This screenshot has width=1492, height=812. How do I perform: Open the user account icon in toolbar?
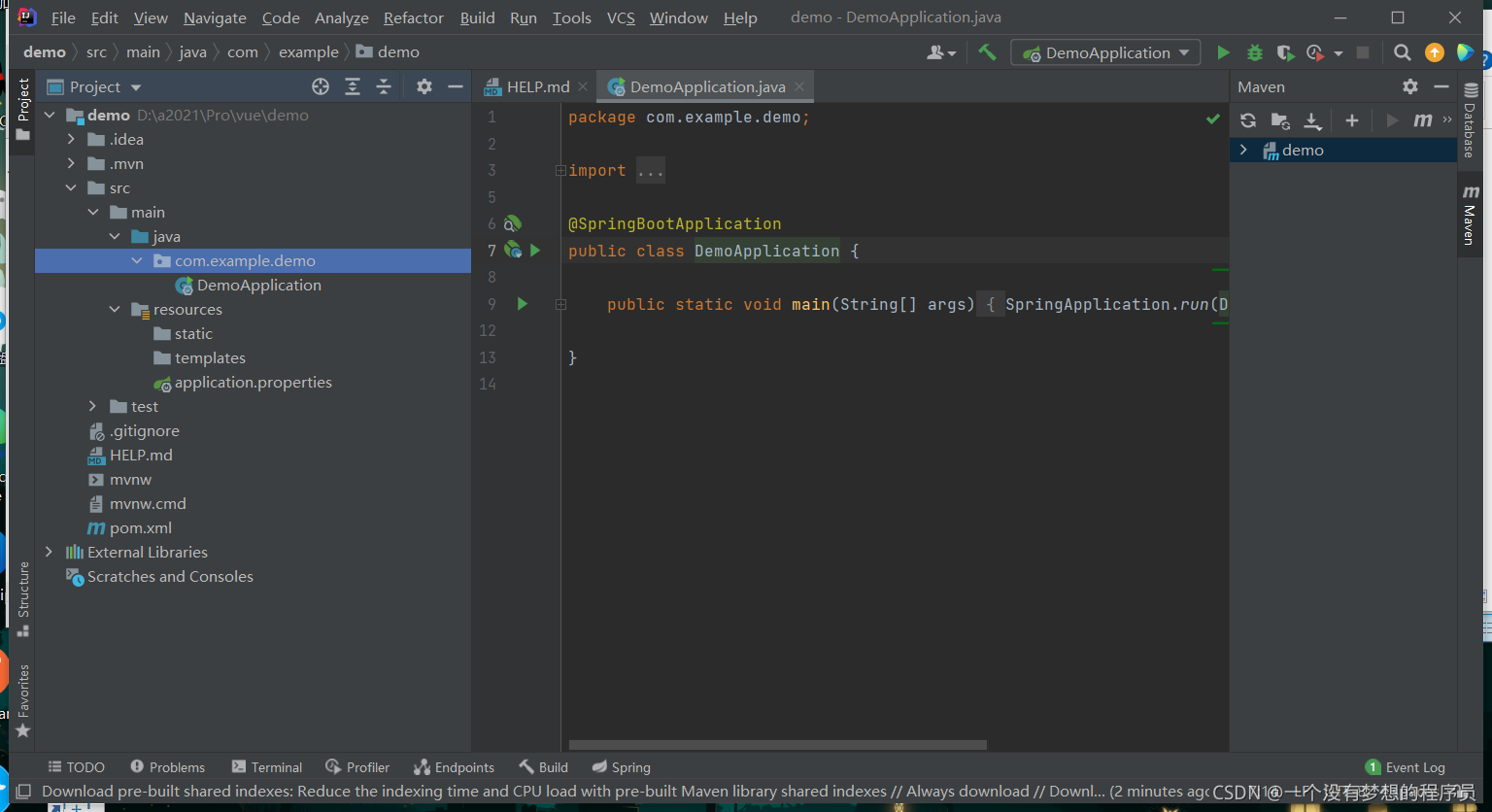(941, 52)
